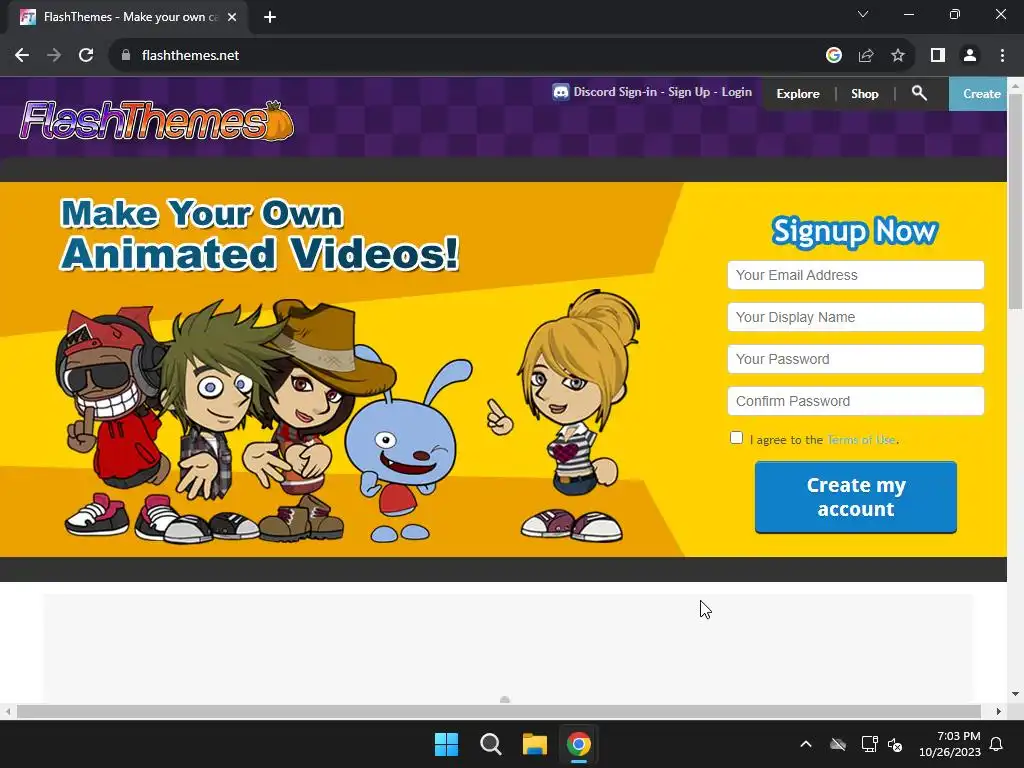The width and height of the screenshot is (1024, 768).
Task: Click the muted volume tray icon
Action: click(x=895, y=744)
